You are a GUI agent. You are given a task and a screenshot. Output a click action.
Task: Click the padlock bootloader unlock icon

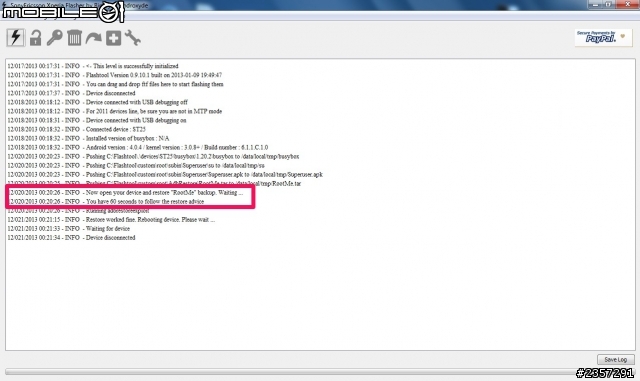36,38
